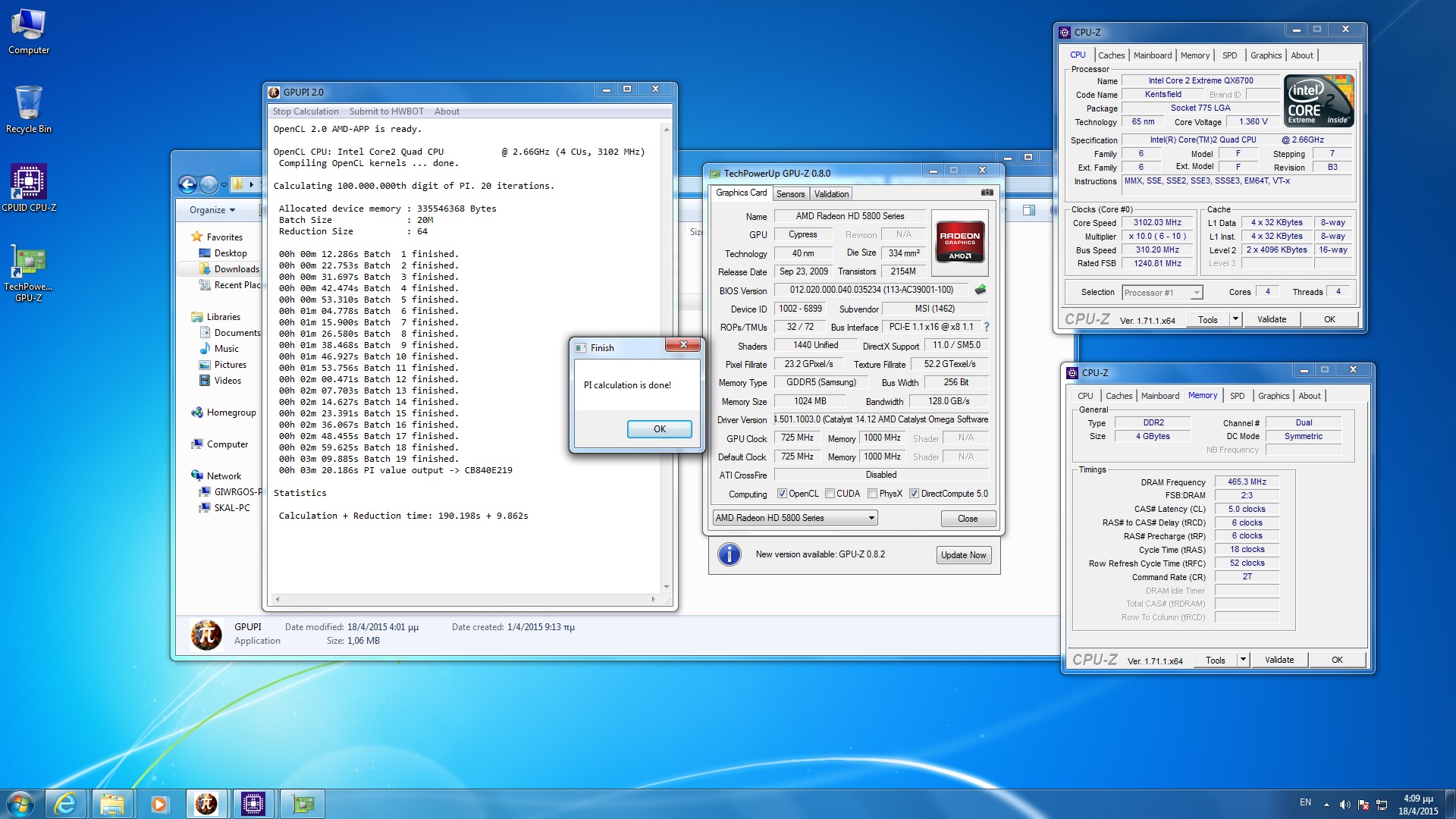
Task: Click the GPUPI vertical scrollbar up arrow
Action: click(667, 129)
